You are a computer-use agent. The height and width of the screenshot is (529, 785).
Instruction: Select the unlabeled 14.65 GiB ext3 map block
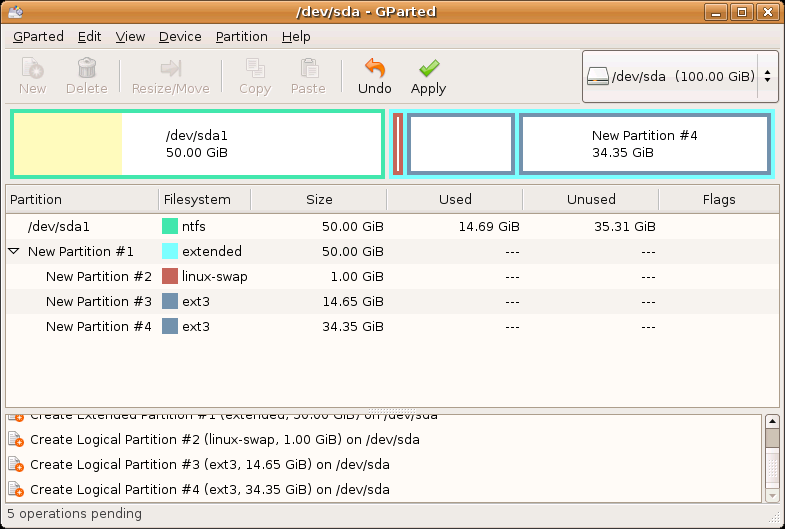pos(461,144)
